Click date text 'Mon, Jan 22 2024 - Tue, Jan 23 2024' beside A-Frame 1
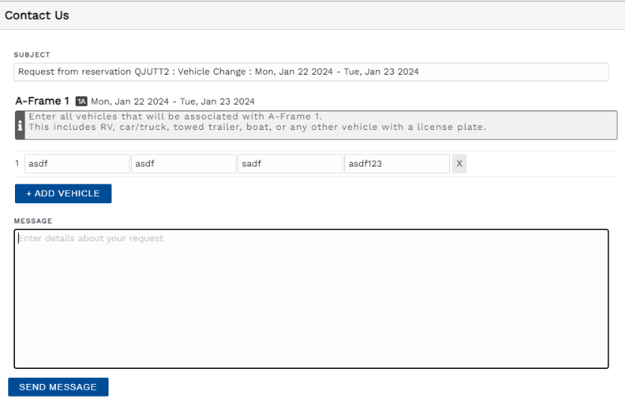The image size is (625, 410). (173, 102)
